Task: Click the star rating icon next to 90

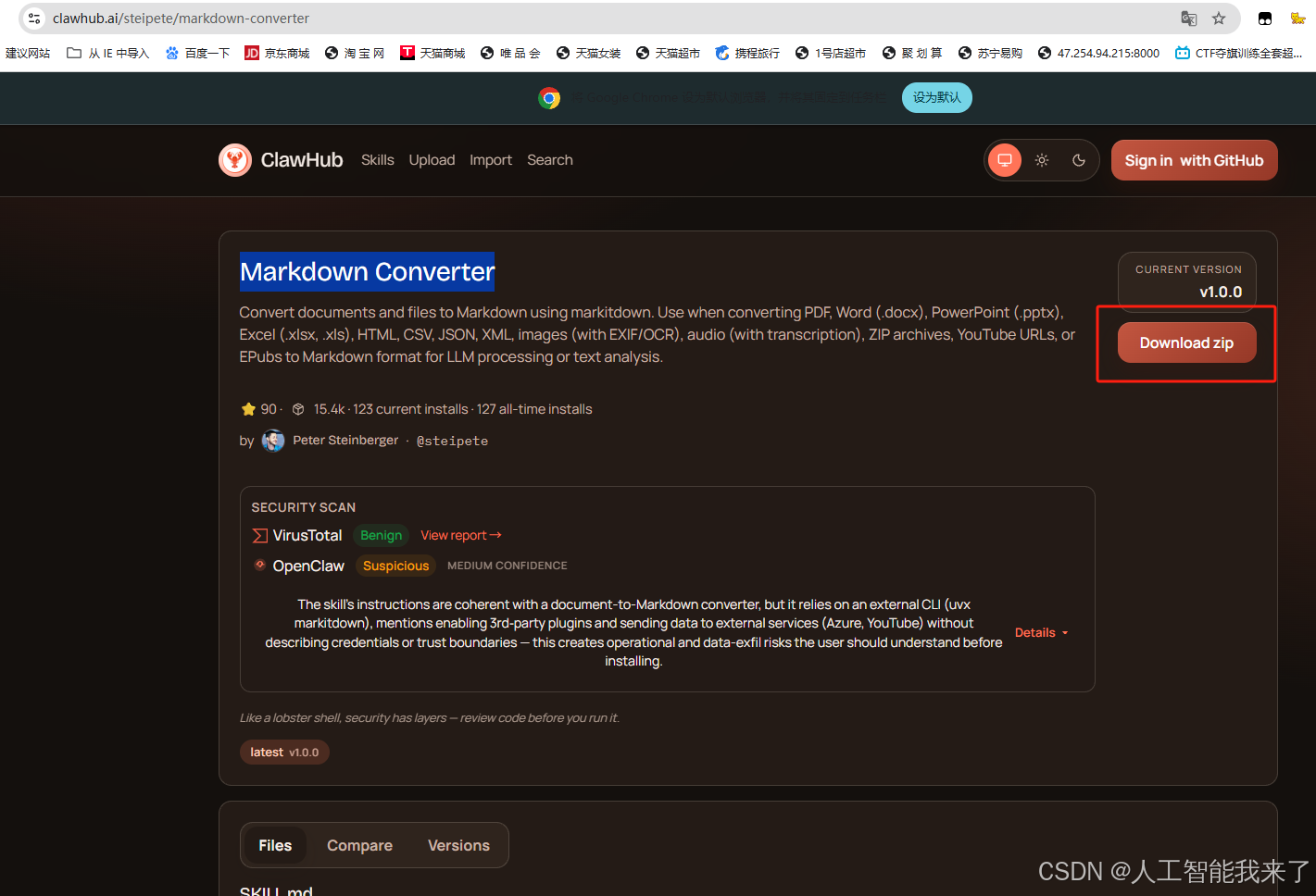Action: point(248,409)
